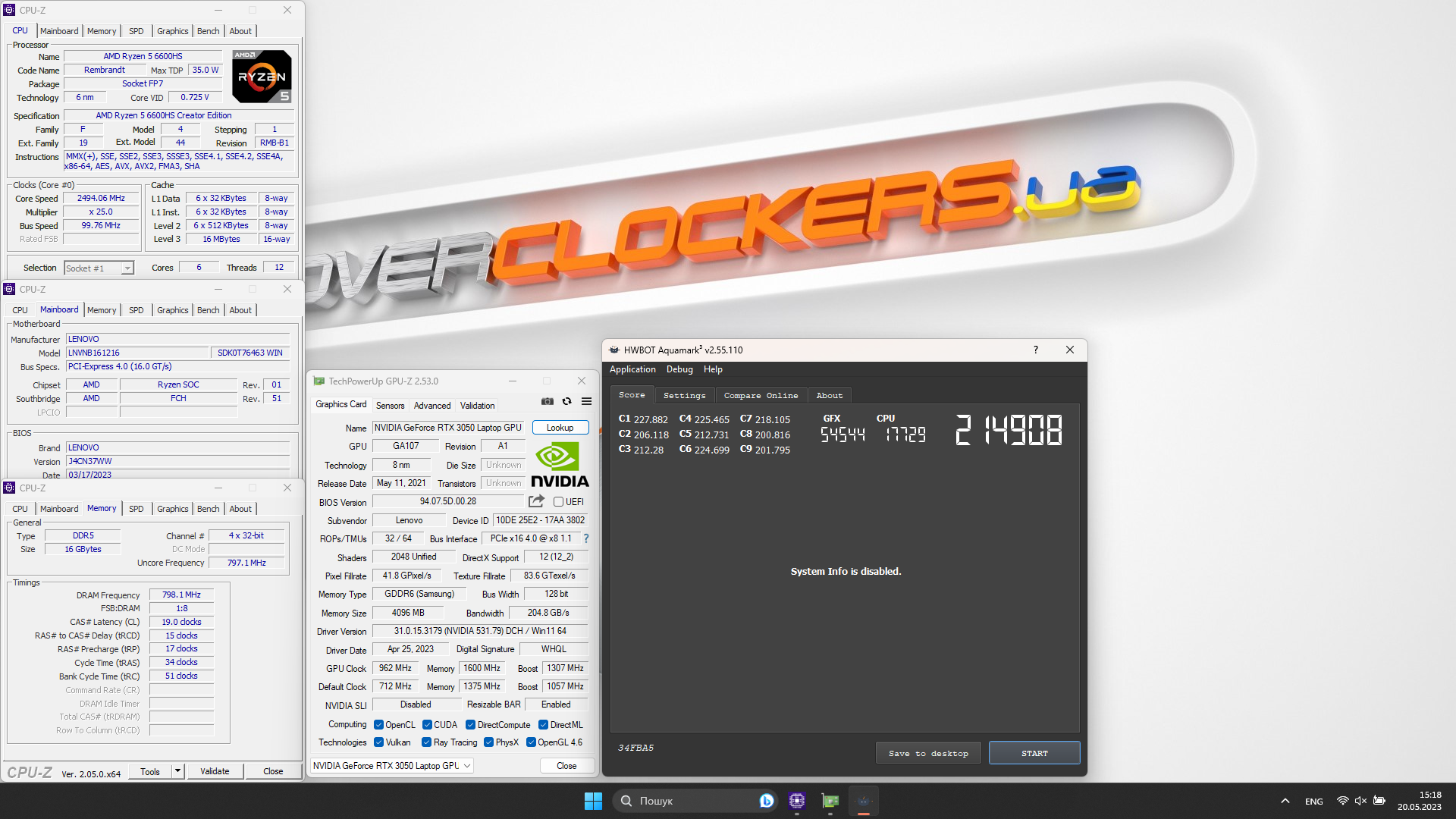Open the Graphics tab in memory CPU-Z window
1456x819 pixels.
[172, 509]
